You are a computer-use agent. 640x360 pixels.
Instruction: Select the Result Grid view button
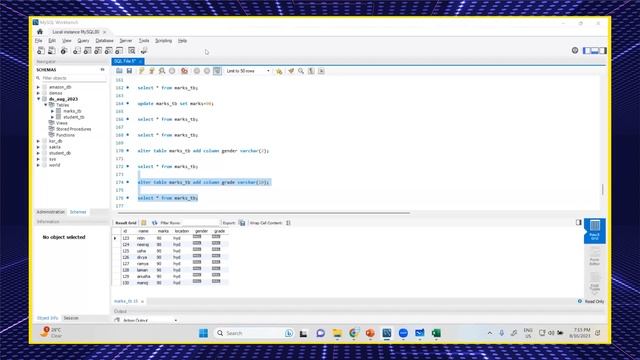(595, 231)
